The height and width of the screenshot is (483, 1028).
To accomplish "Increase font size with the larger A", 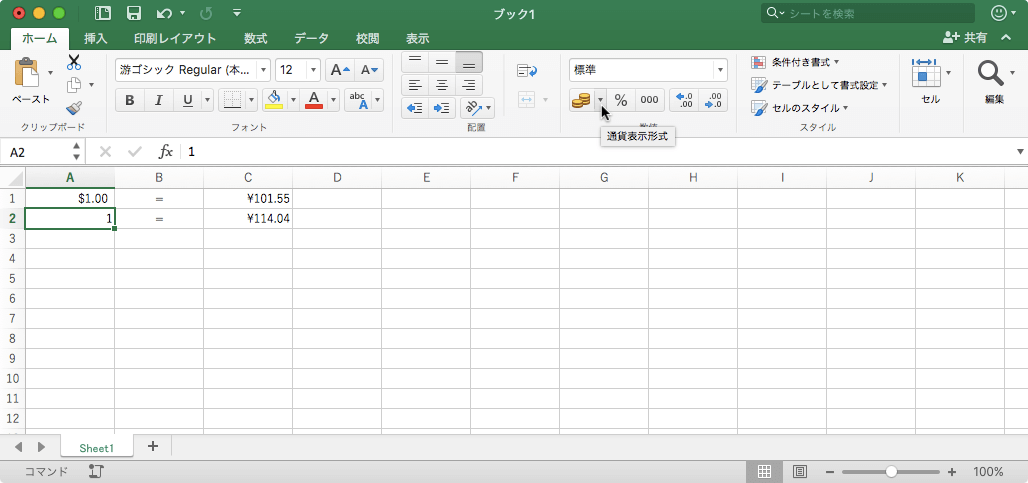I will (x=340, y=70).
